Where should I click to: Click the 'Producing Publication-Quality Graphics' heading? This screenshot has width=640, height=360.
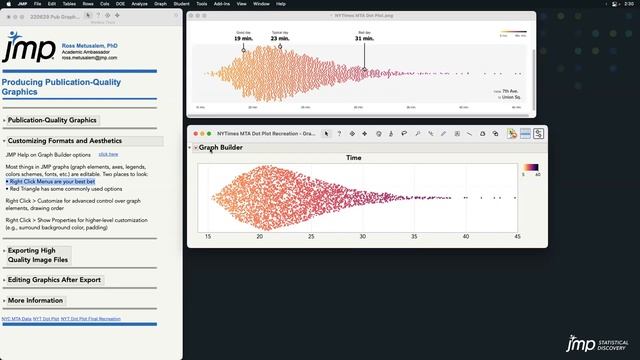click(x=61, y=87)
